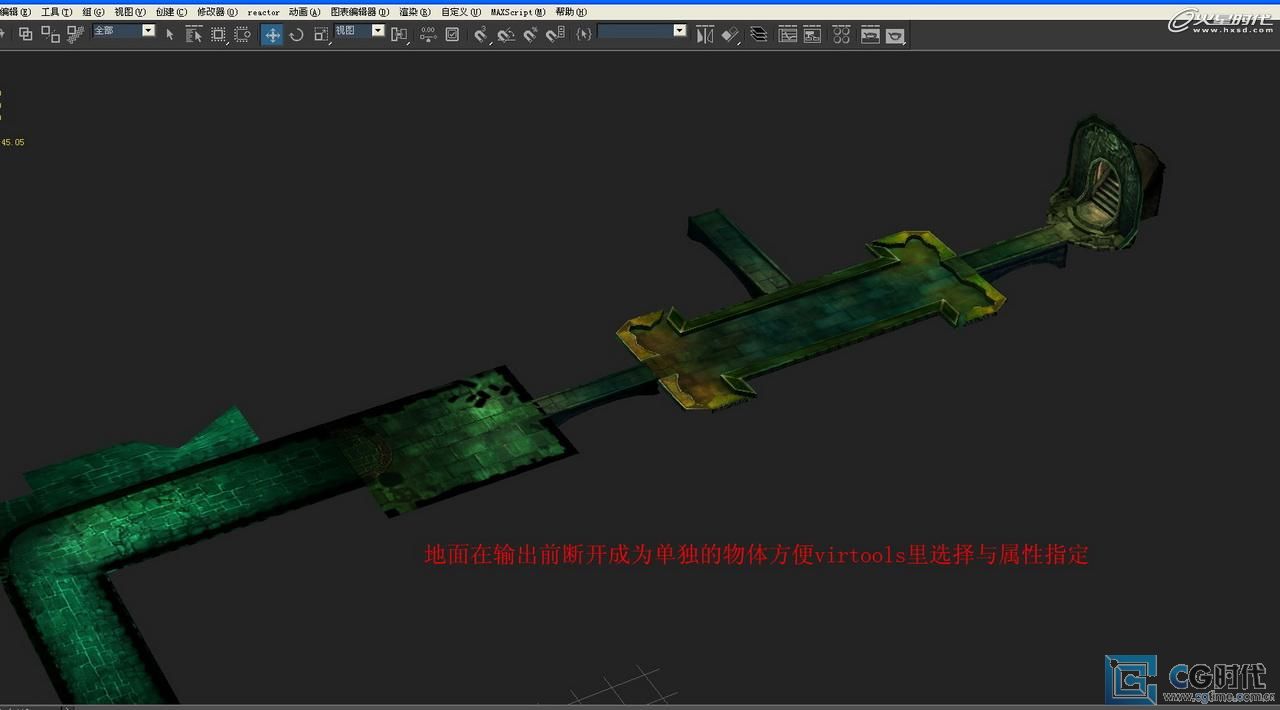Open the Layer Manager icon
Screen dimensions: 1280x710
759,34
